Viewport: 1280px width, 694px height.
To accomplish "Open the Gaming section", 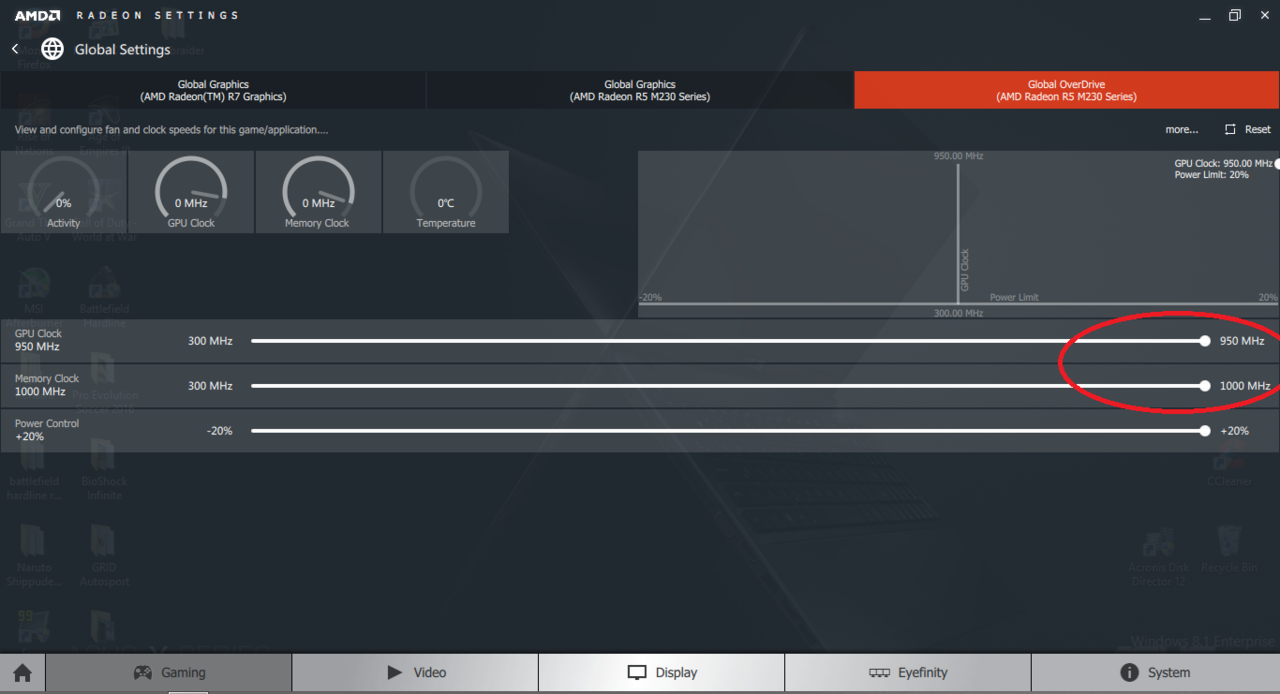I will point(169,673).
